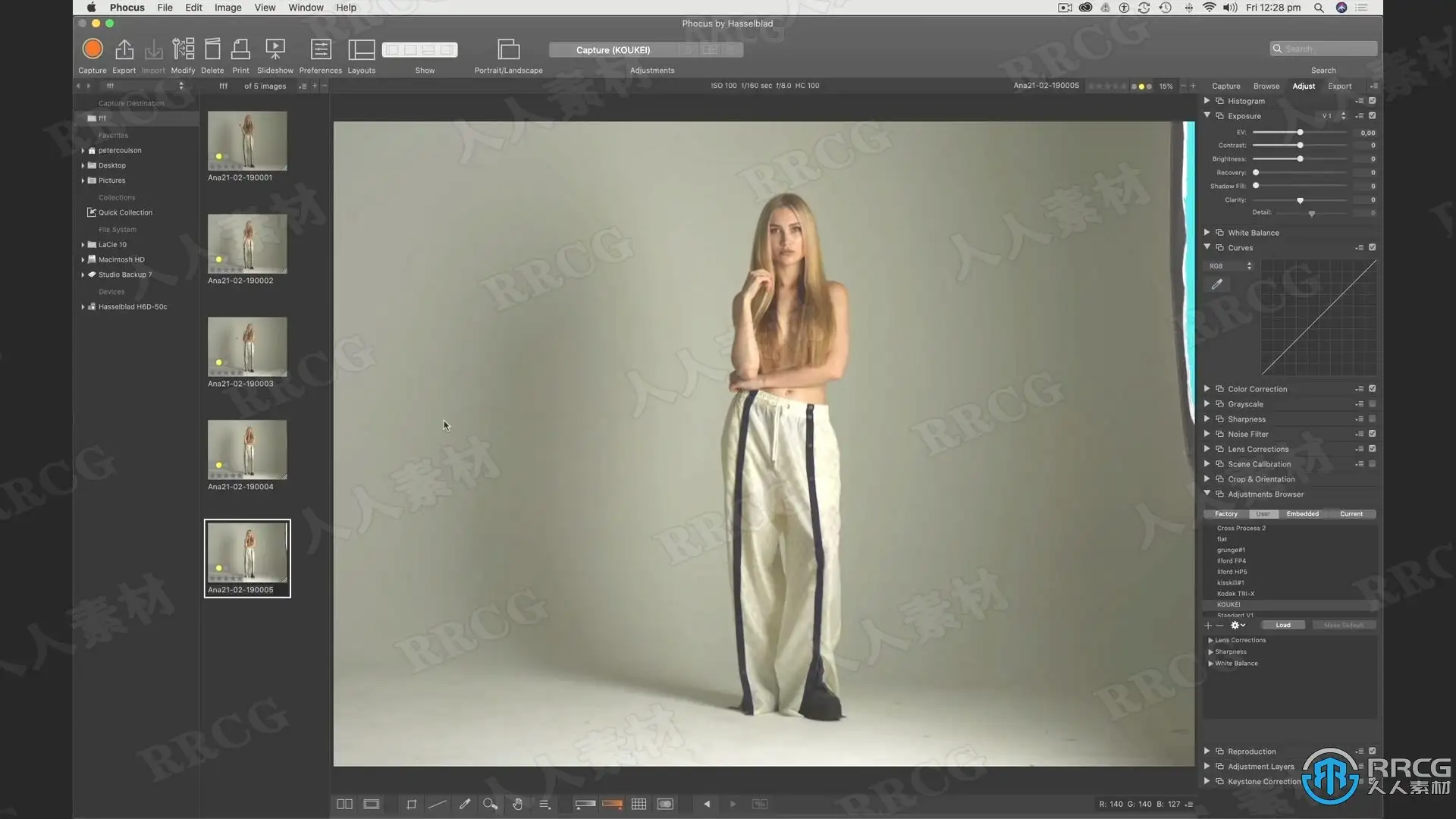
Task: Adjust the Contrast slider handle
Action: pos(1300,146)
